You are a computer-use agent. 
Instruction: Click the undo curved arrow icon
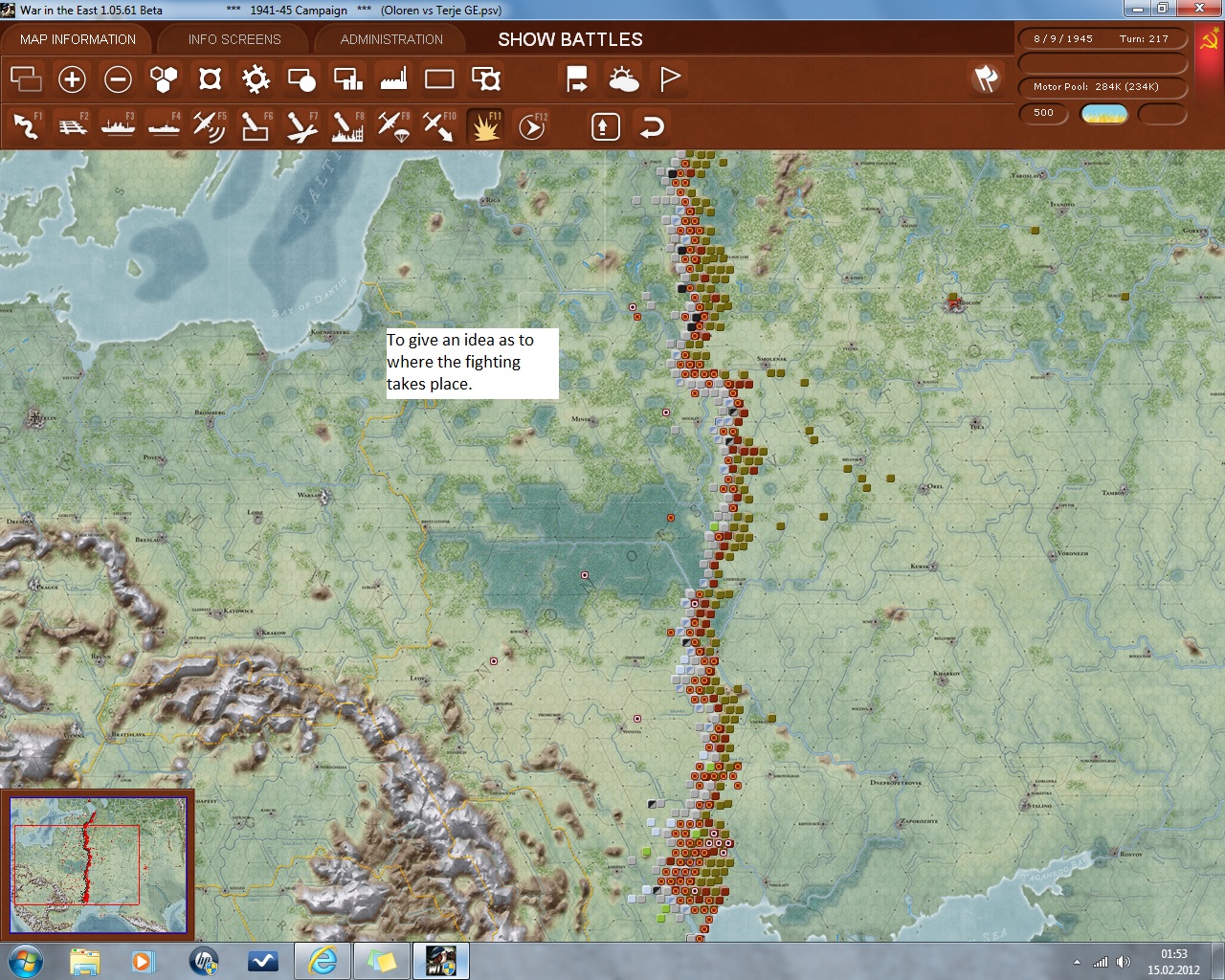[652, 126]
